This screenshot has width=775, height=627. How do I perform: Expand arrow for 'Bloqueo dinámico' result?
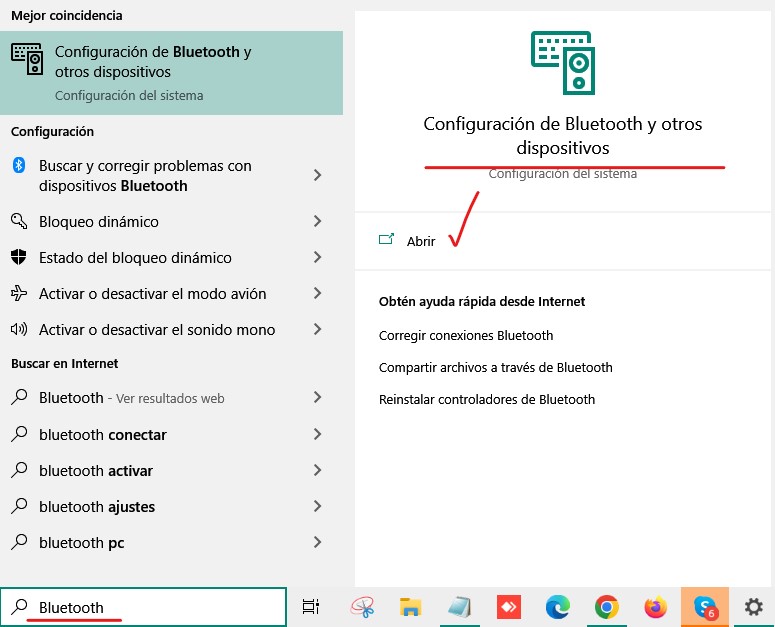pos(318,222)
